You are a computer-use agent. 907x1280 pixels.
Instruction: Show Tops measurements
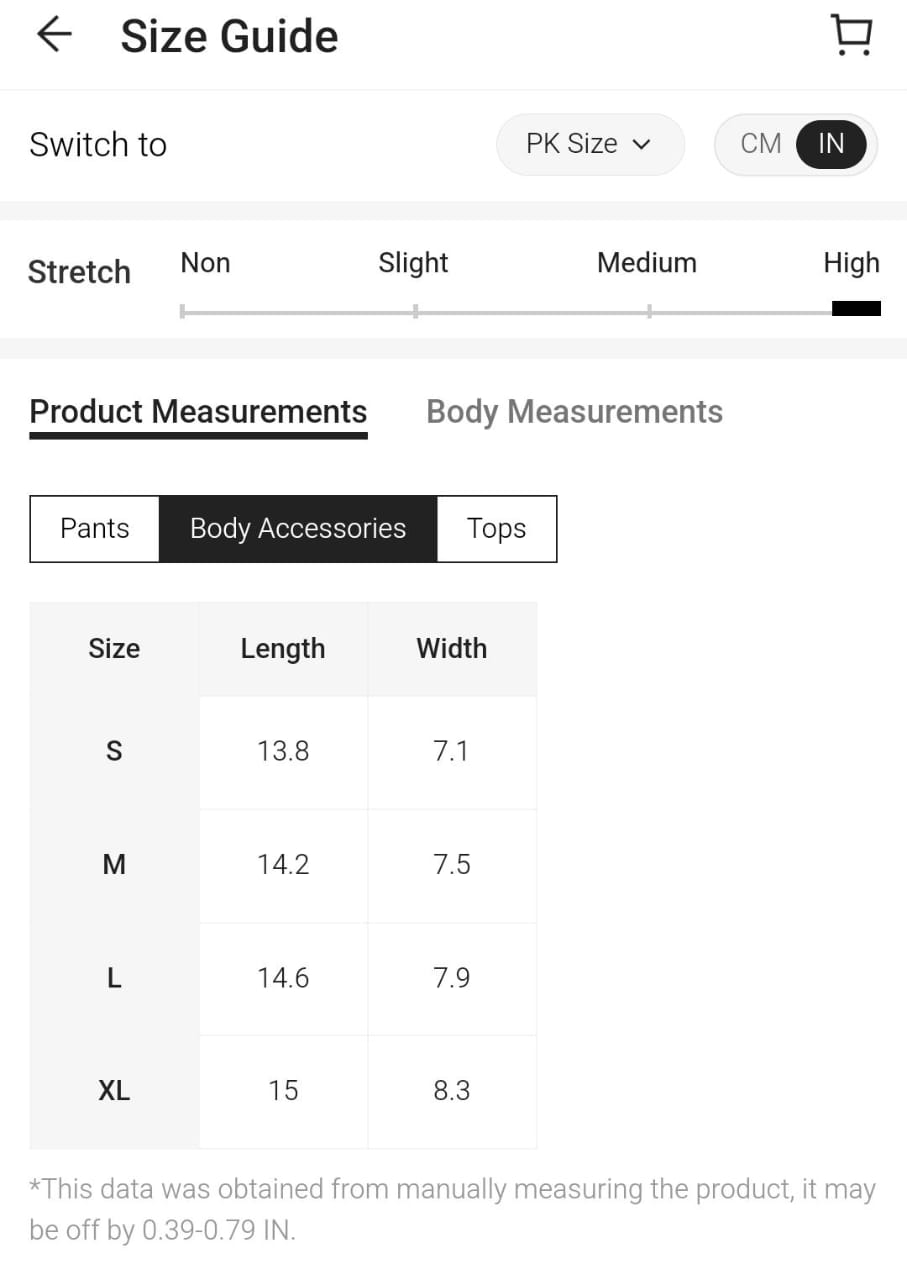click(x=496, y=528)
